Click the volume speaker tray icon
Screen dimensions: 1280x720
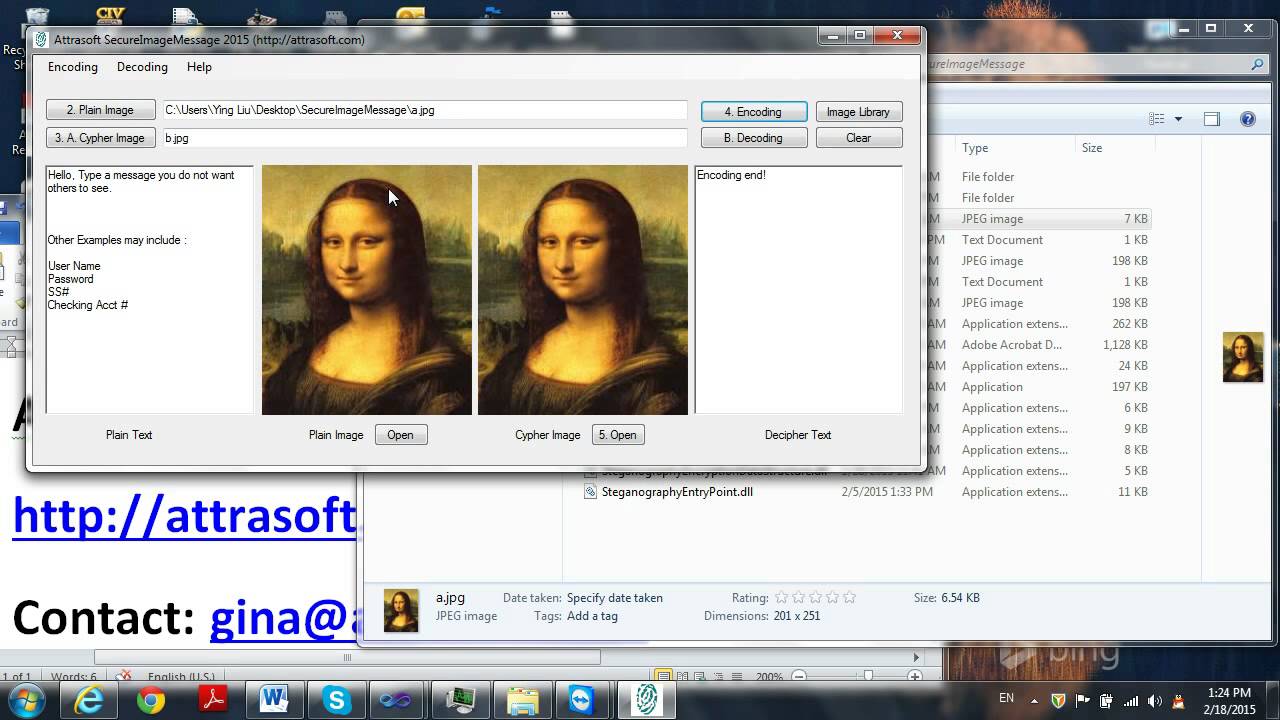click(1155, 700)
